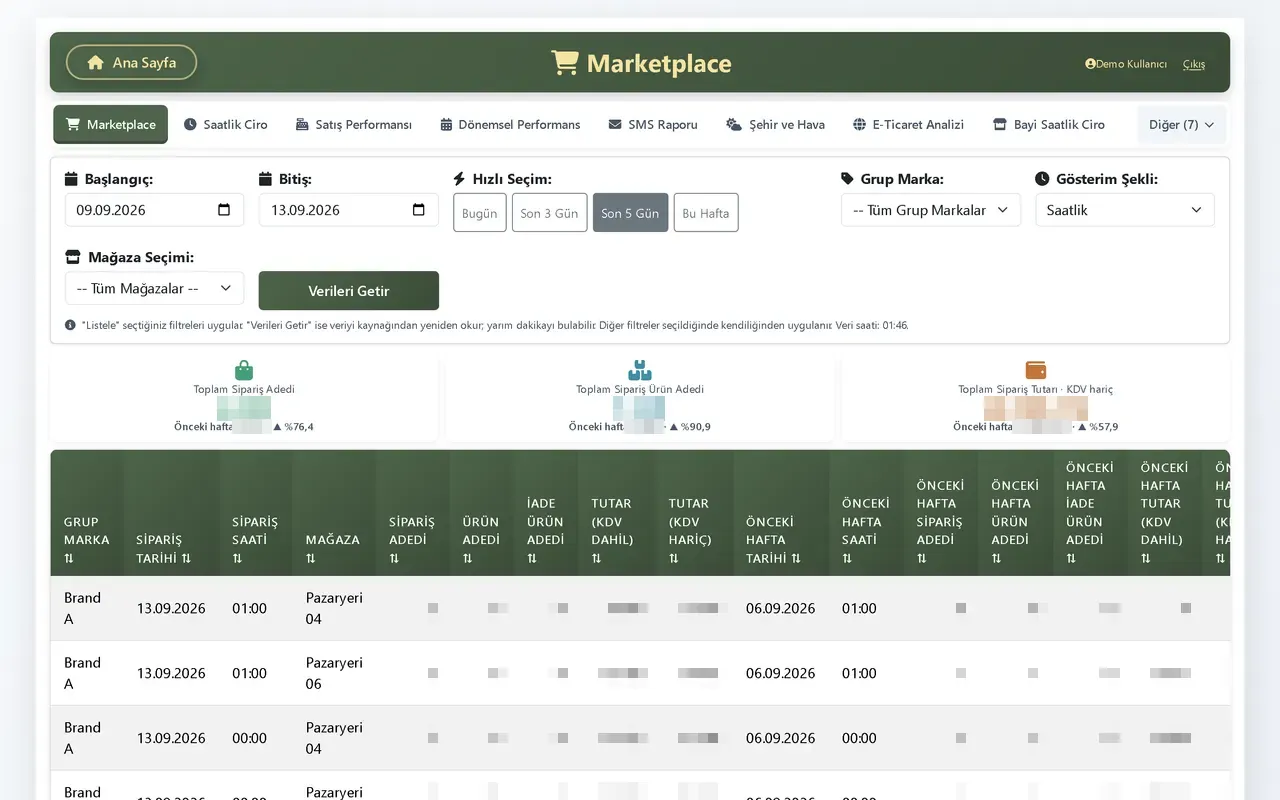Click the Toplam Sipariş Adedi shopping bag icon

[x=244, y=371]
